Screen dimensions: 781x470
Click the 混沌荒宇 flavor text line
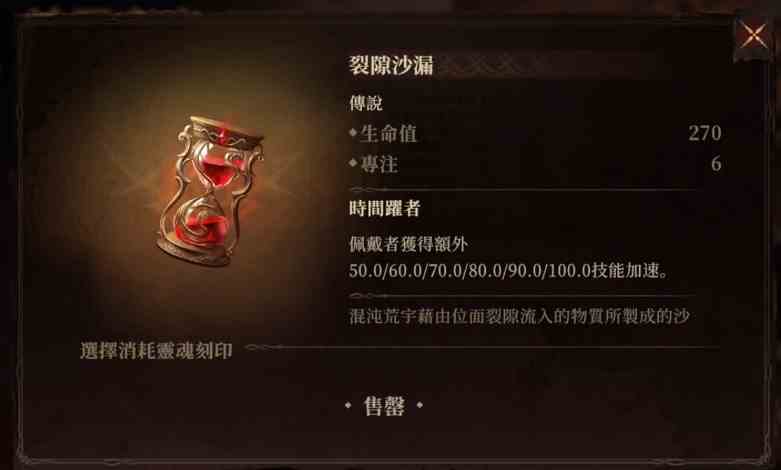[x=519, y=316]
